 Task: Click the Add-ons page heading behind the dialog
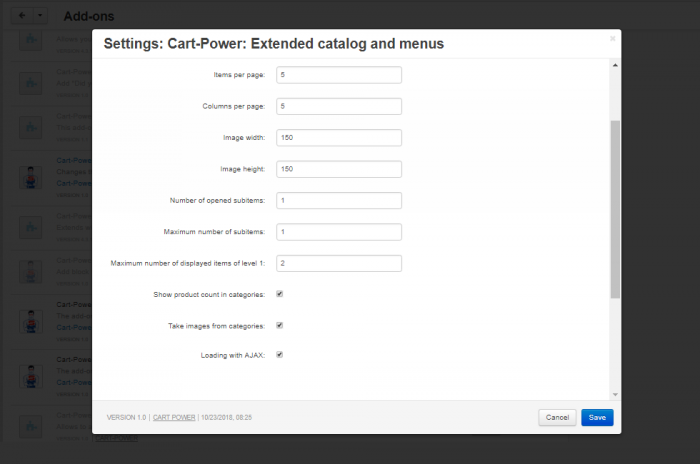89,16
